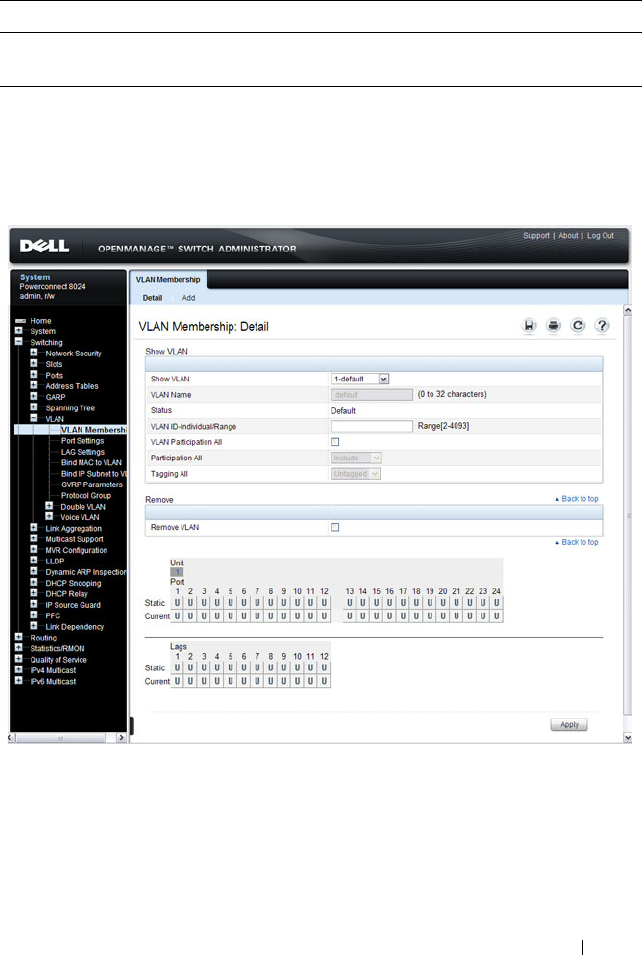Viewport: 642px width, 955px height.
Task: Open Bind MAC to VLAN page
Action: click(91, 463)
